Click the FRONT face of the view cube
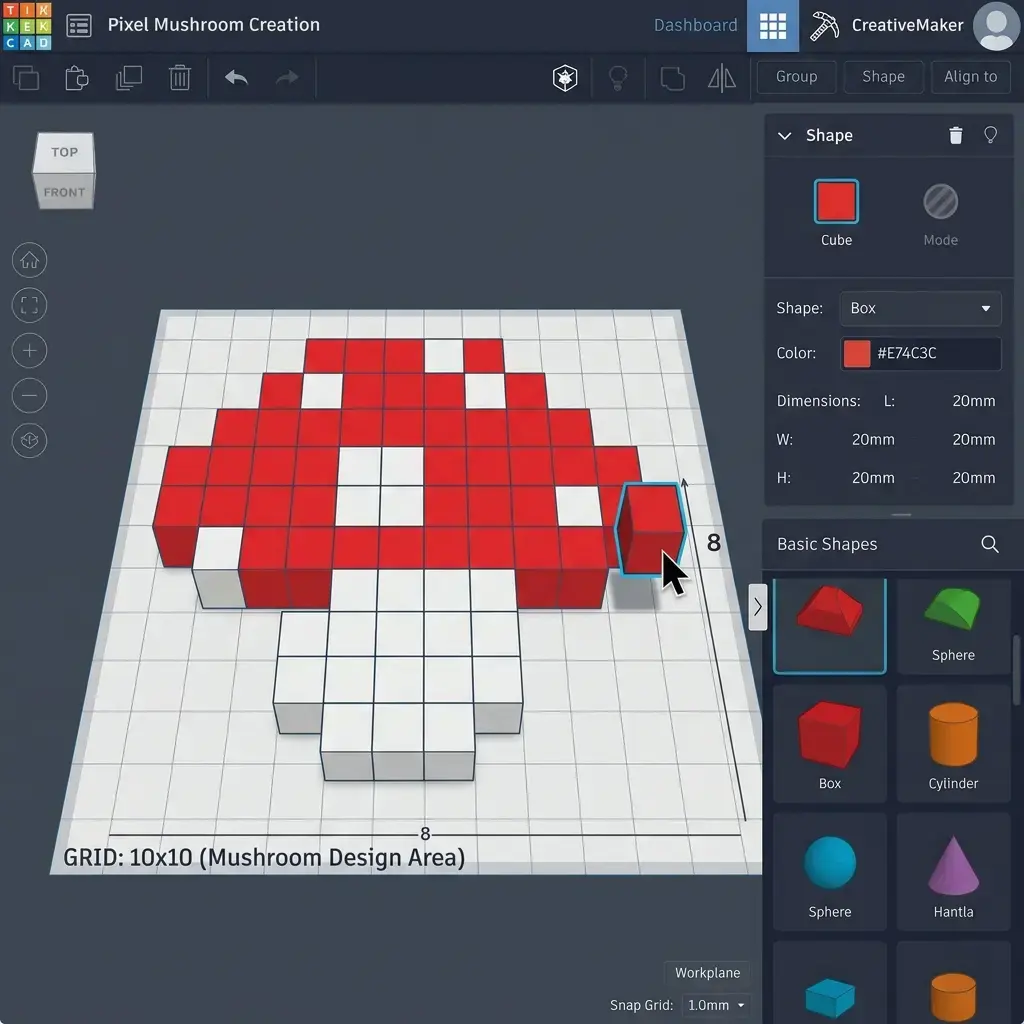The height and width of the screenshot is (1024, 1024). tap(64, 192)
